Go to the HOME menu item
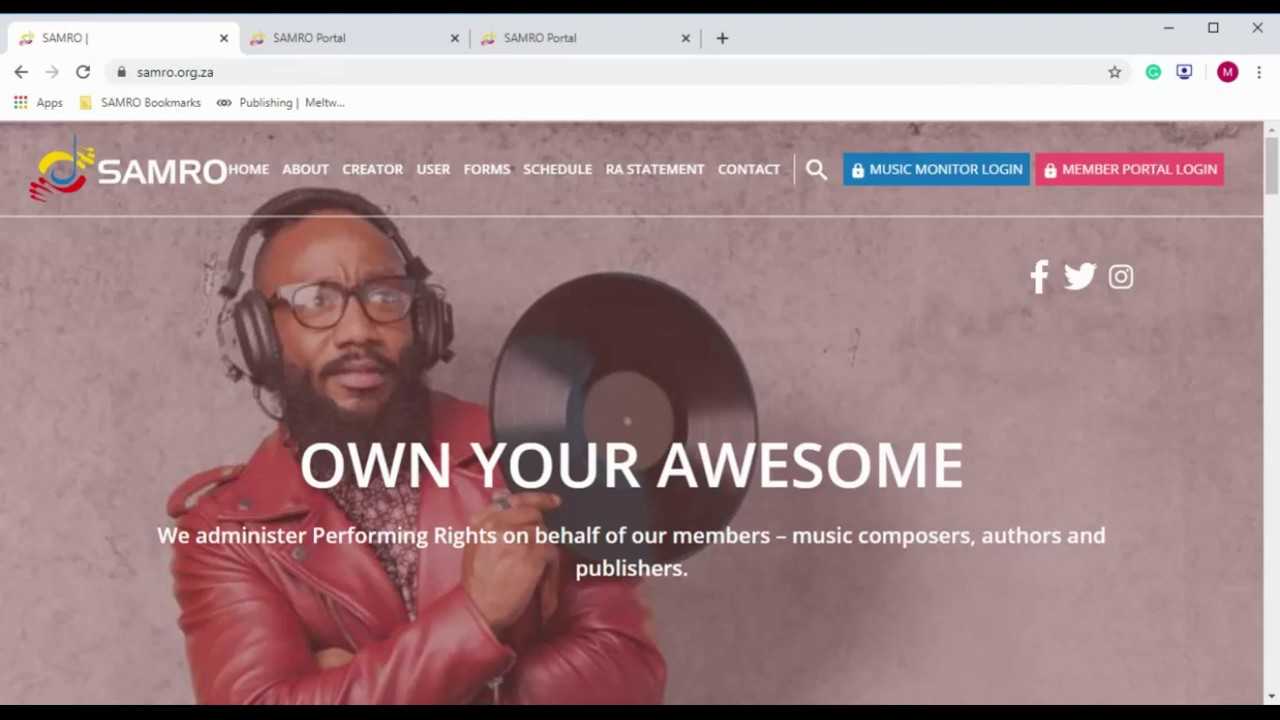This screenshot has height=720, width=1280. coord(248,170)
